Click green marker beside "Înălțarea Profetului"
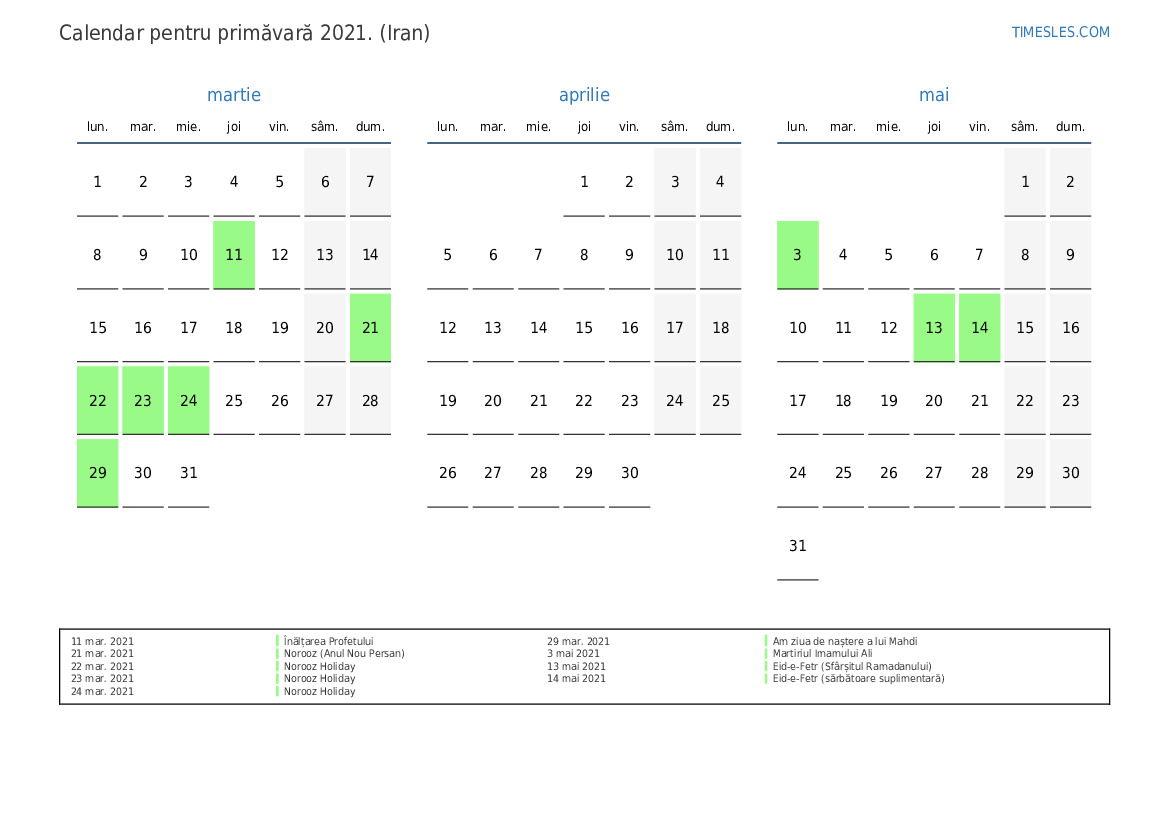This screenshot has width=1169, height=827. 277,641
